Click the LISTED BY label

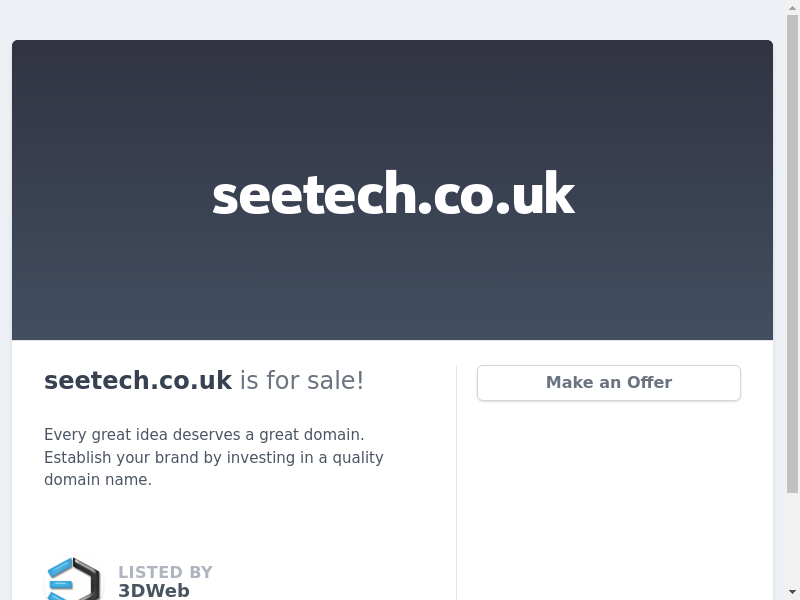pyautogui.click(x=165, y=572)
